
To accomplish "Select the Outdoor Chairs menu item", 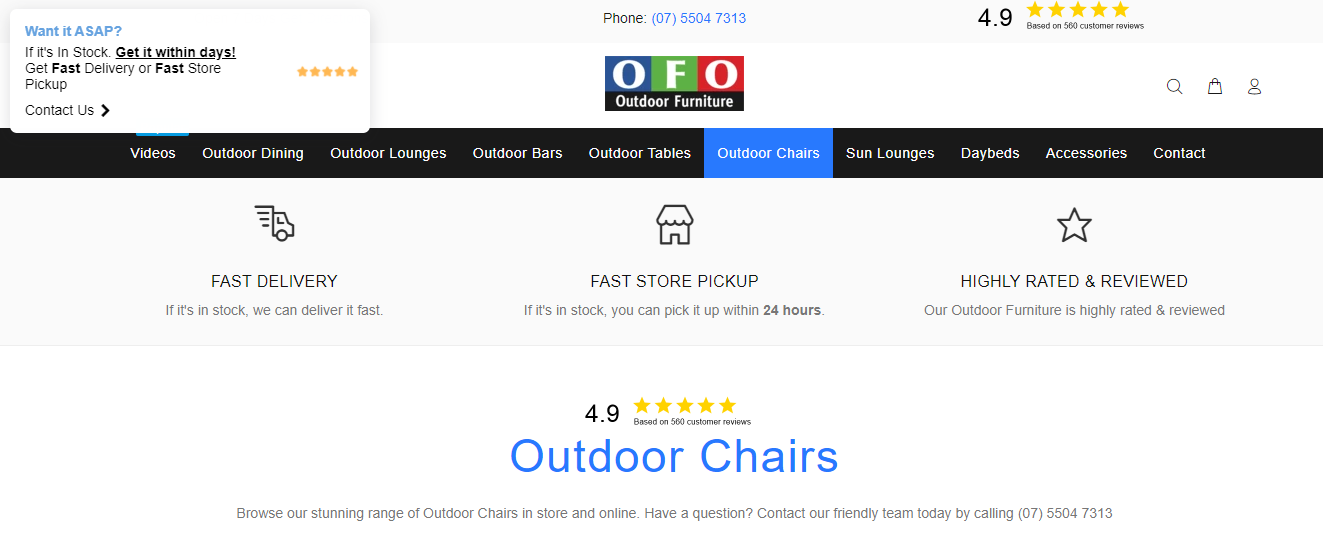I will point(768,153).
